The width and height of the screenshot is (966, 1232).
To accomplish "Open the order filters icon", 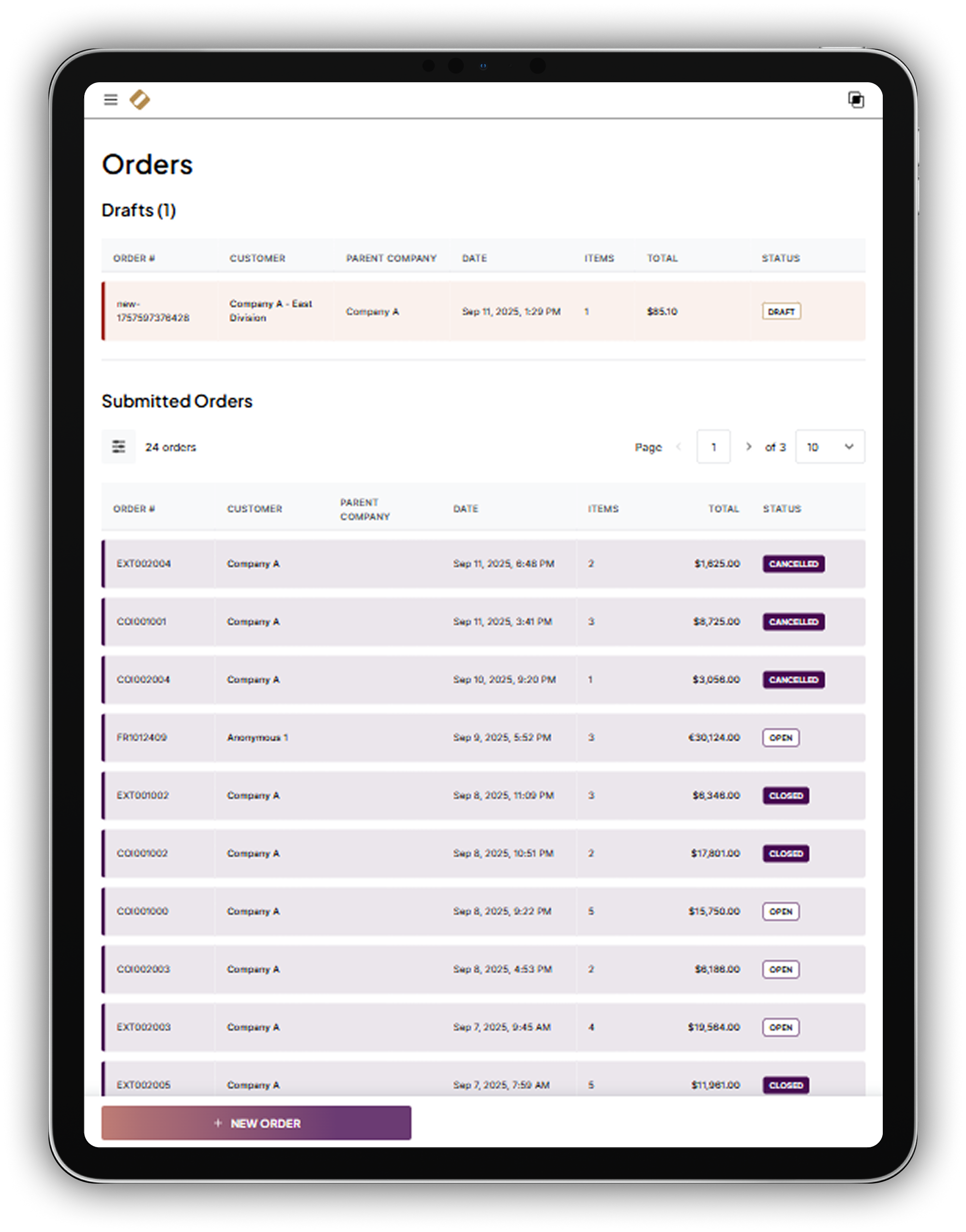I will coord(118,447).
